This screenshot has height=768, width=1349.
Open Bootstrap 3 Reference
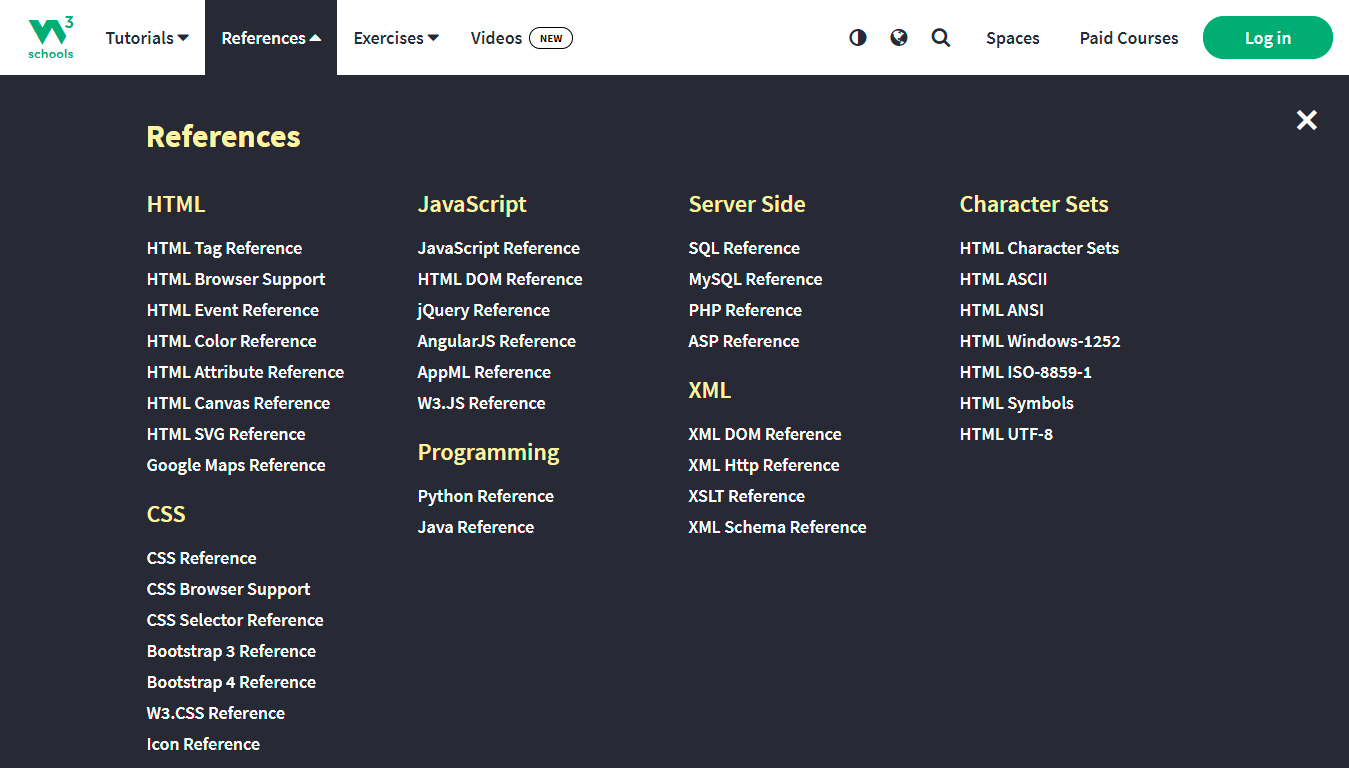231,651
